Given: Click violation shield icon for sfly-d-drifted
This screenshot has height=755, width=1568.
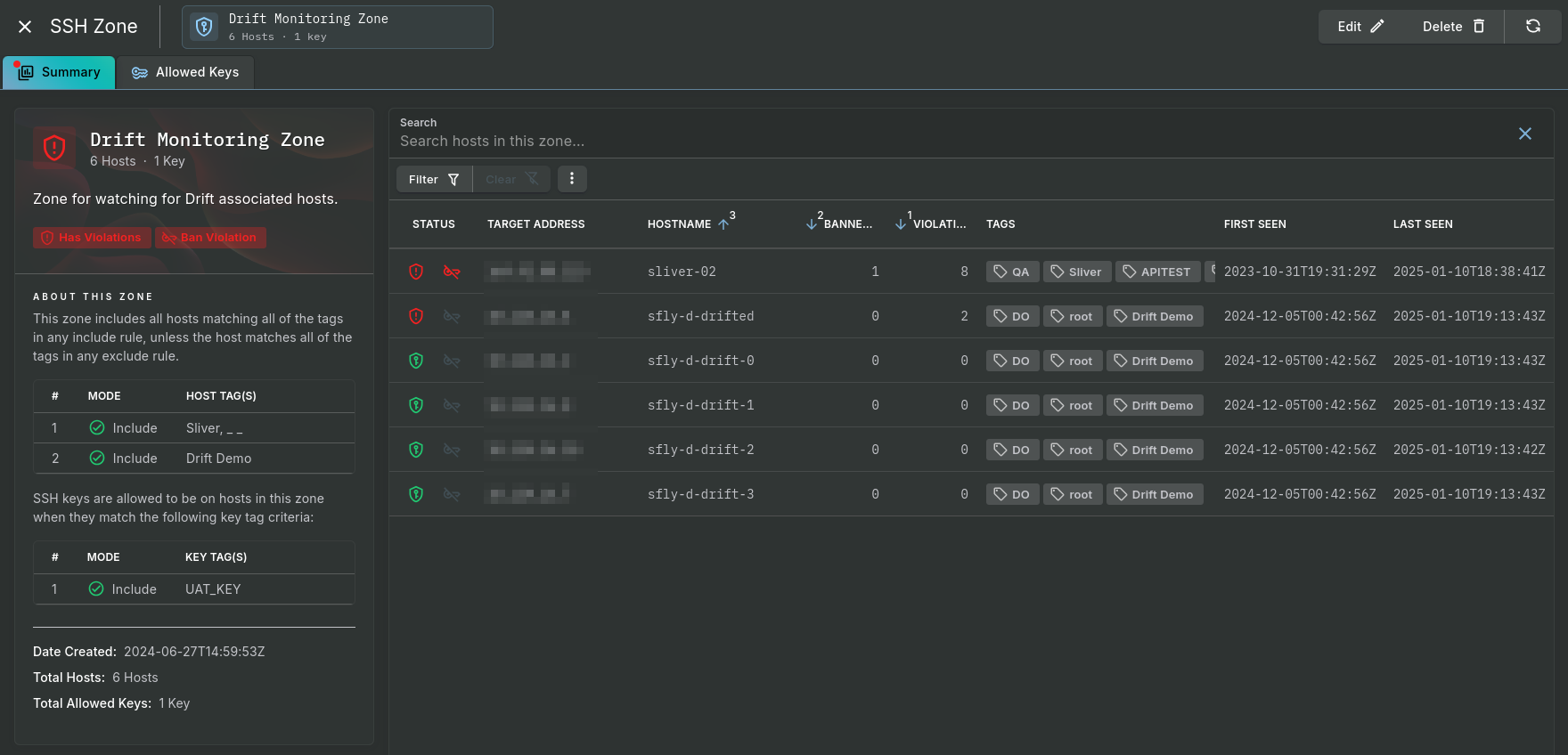Looking at the screenshot, I should pyautogui.click(x=416, y=316).
